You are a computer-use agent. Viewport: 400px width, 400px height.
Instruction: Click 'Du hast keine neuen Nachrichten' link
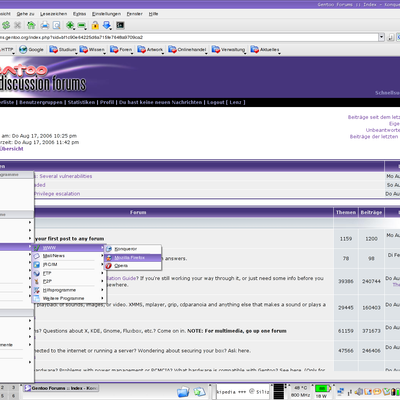(x=160, y=102)
